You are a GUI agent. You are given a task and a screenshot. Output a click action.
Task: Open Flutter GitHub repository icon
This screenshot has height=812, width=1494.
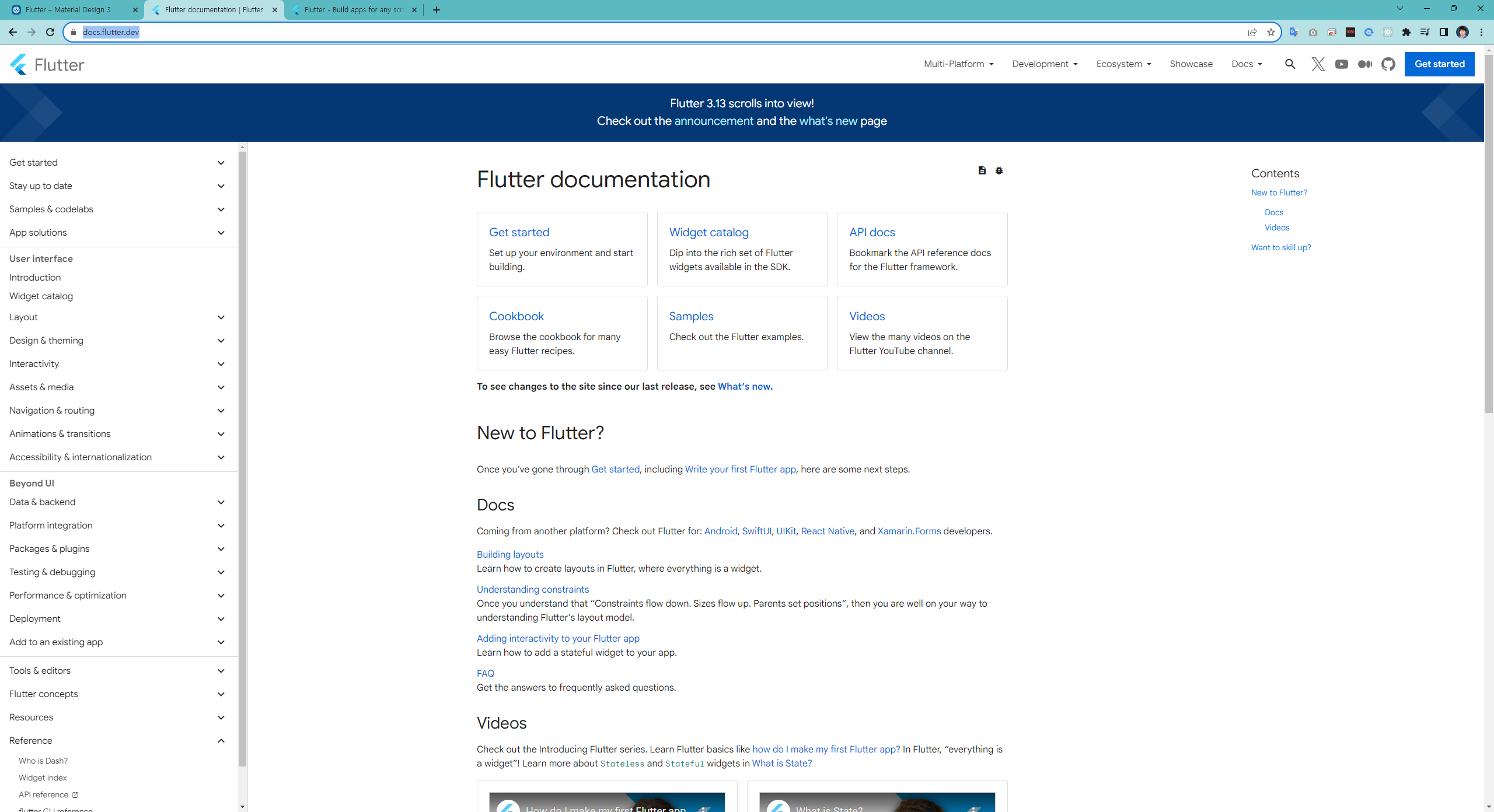(1388, 64)
